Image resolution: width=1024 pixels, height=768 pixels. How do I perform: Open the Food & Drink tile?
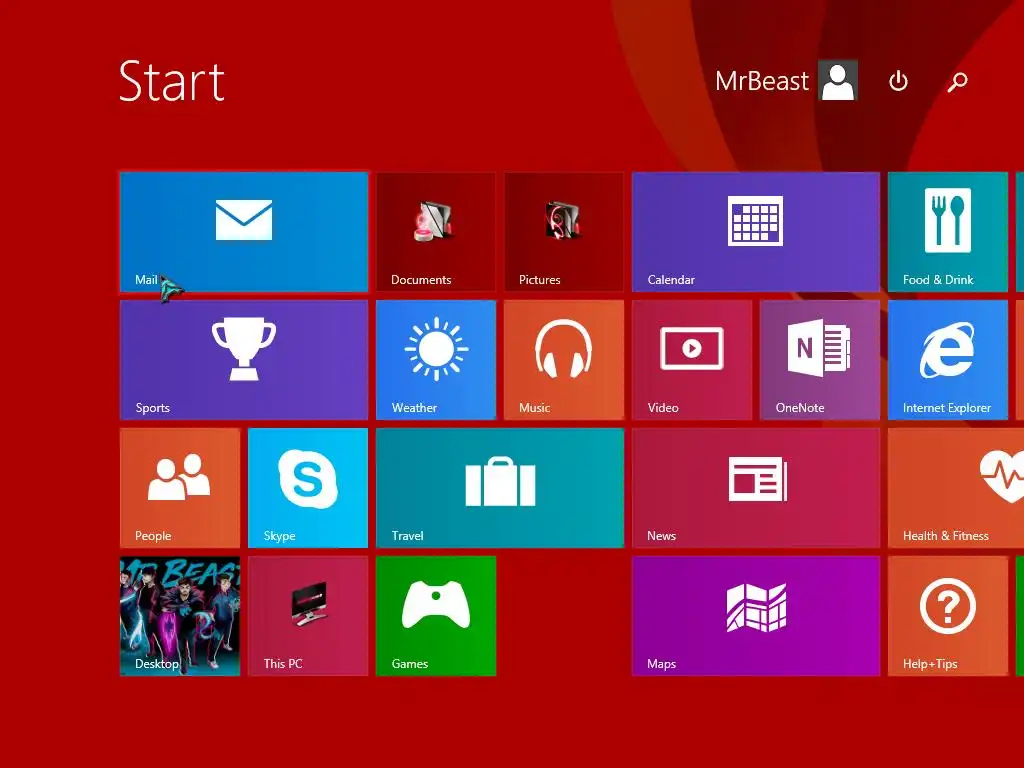pos(948,232)
